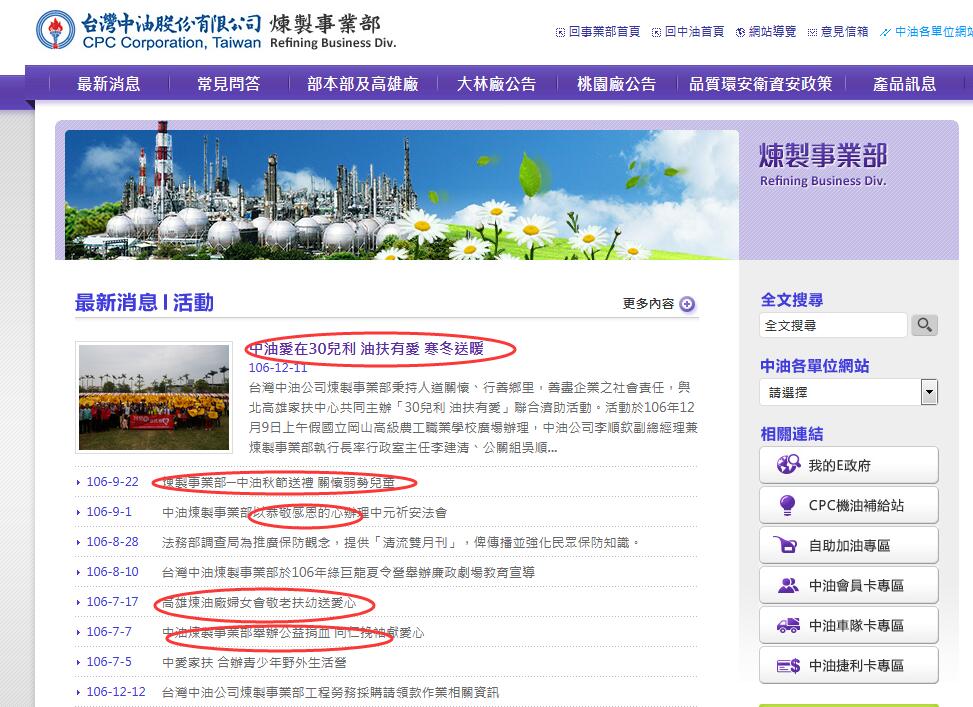Viewport: 973px width, 707px height.
Task: Click the article summary paragraph text
Action: (x=473, y=417)
